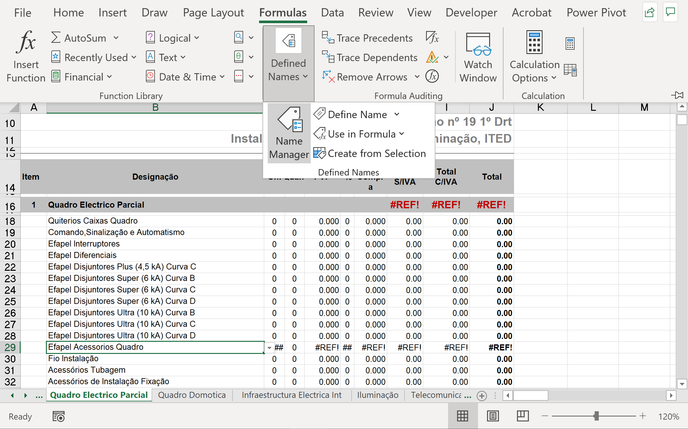Image resolution: width=688 pixels, height=429 pixels.
Task: Switch to the View tab
Action: point(419,13)
